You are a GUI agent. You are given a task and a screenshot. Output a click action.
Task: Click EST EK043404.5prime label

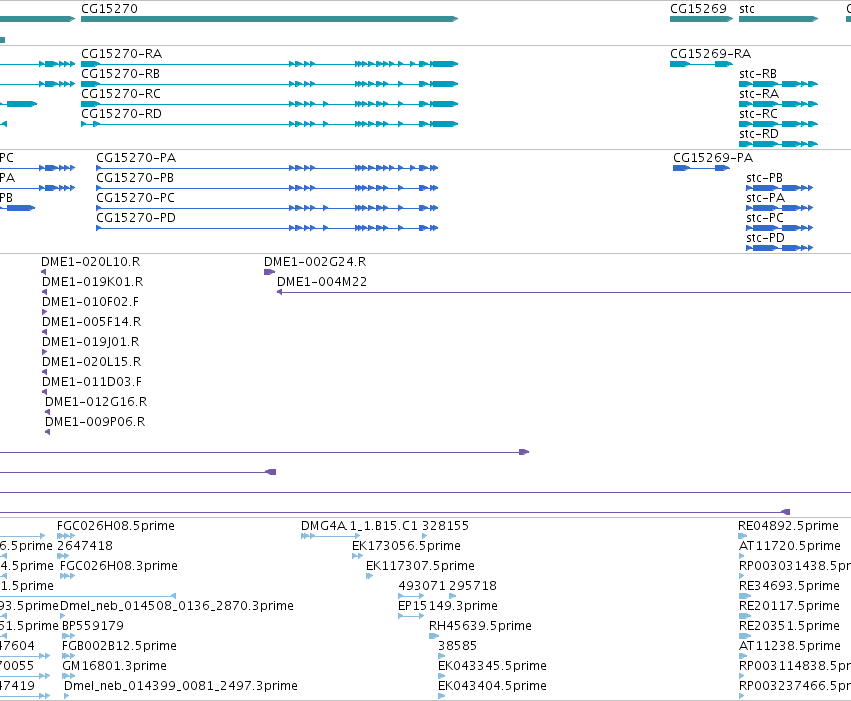[x=492, y=687]
